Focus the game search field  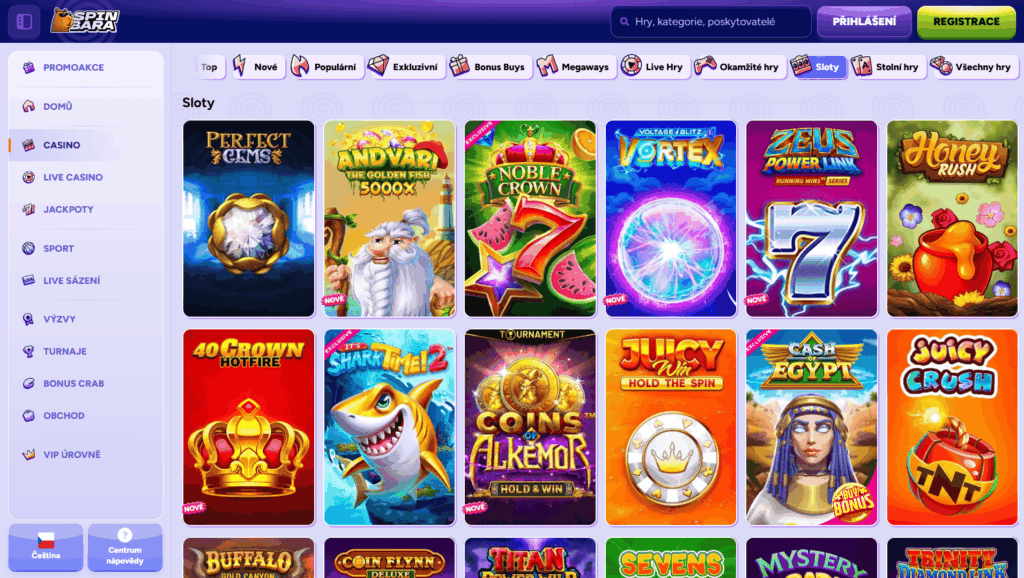711,22
